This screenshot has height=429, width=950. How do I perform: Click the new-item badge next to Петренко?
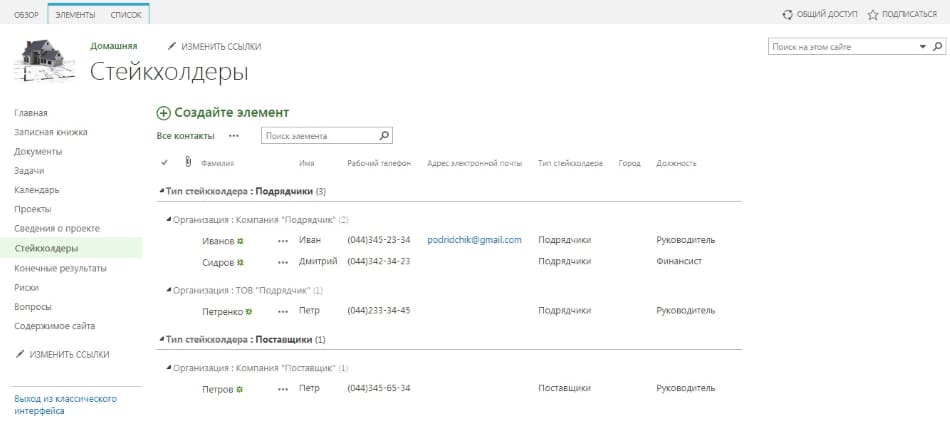point(248,311)
